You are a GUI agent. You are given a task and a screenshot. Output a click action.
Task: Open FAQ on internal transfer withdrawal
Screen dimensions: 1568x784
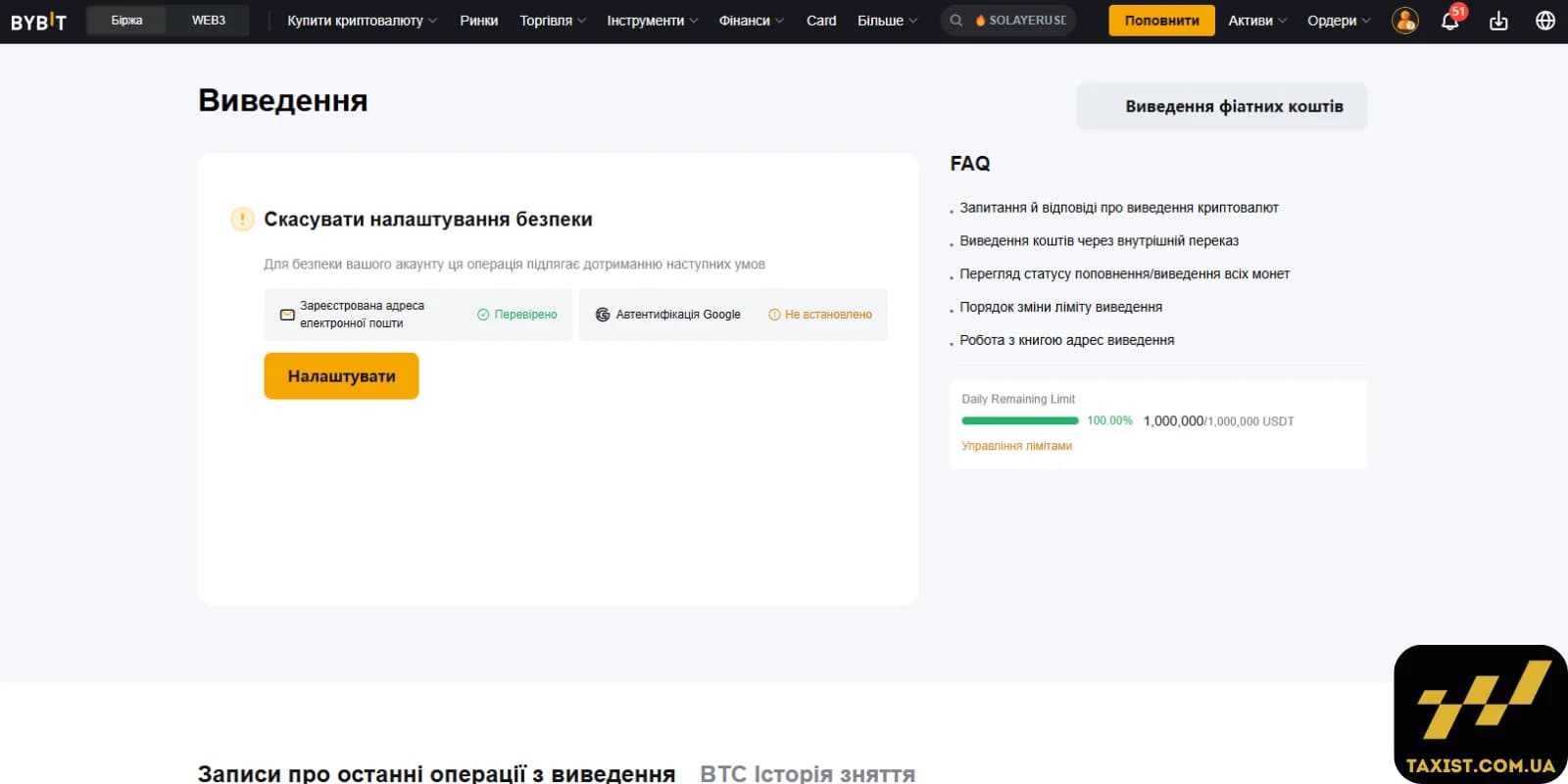[1099, 241]
